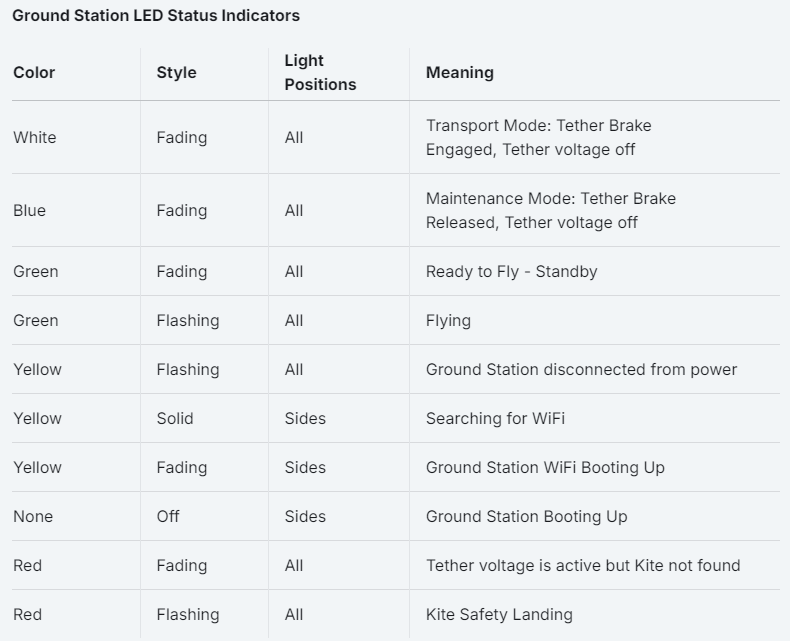
Task: Click the 'Transport Mode: Tether Brake Engaged' text
Action: tap(538, 137)
